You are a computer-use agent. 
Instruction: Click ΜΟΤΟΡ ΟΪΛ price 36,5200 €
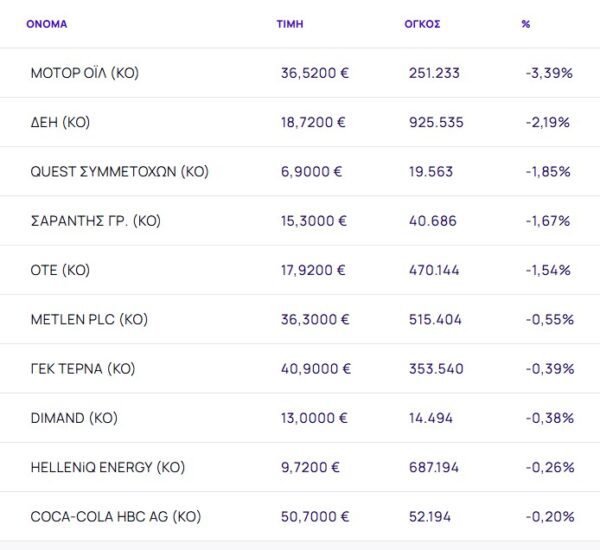(315, 73)
